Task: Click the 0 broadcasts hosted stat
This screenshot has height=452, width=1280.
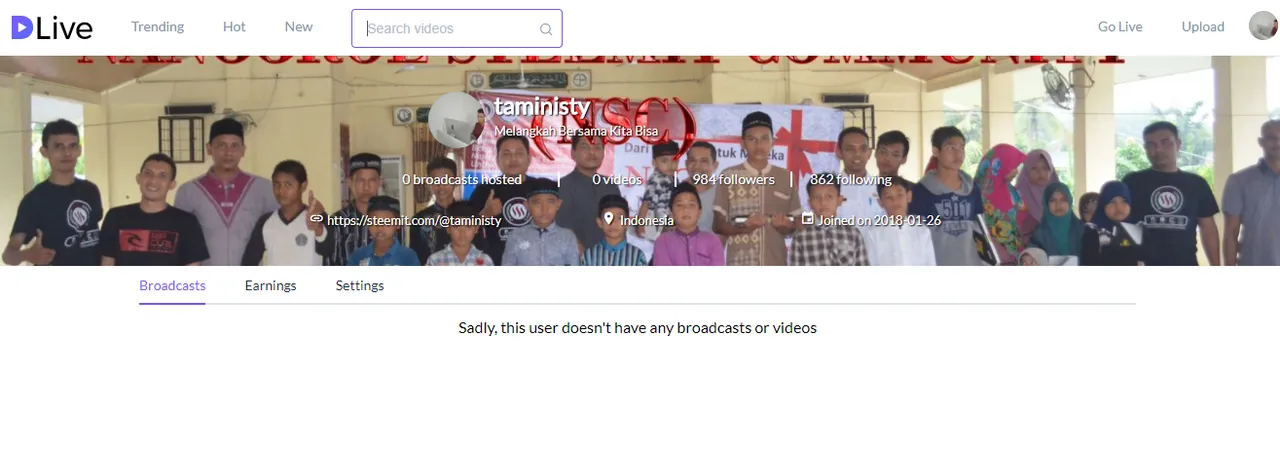Action: [462, 179]
